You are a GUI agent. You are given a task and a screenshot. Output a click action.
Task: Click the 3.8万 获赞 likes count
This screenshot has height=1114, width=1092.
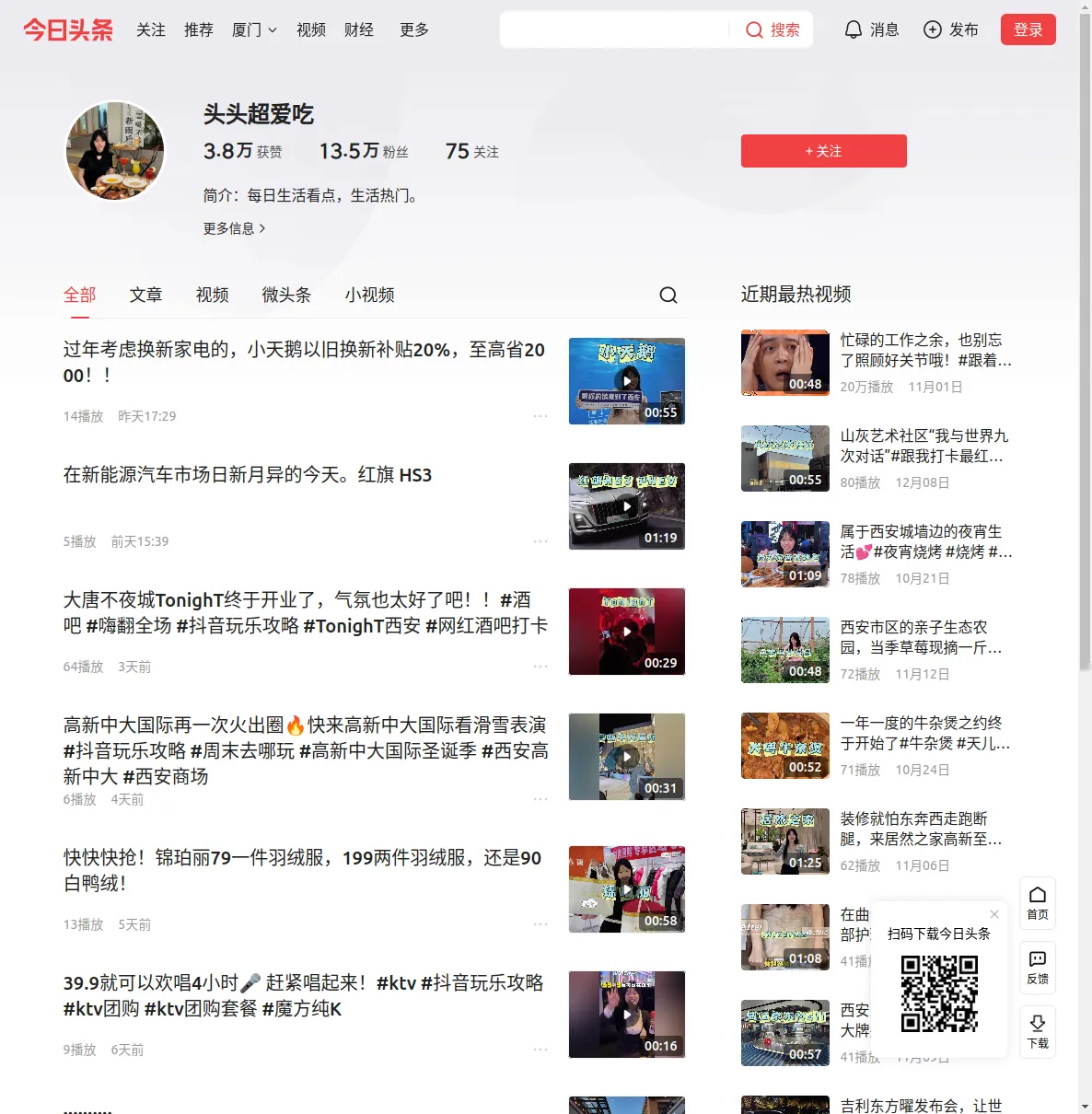pos(243,151)
